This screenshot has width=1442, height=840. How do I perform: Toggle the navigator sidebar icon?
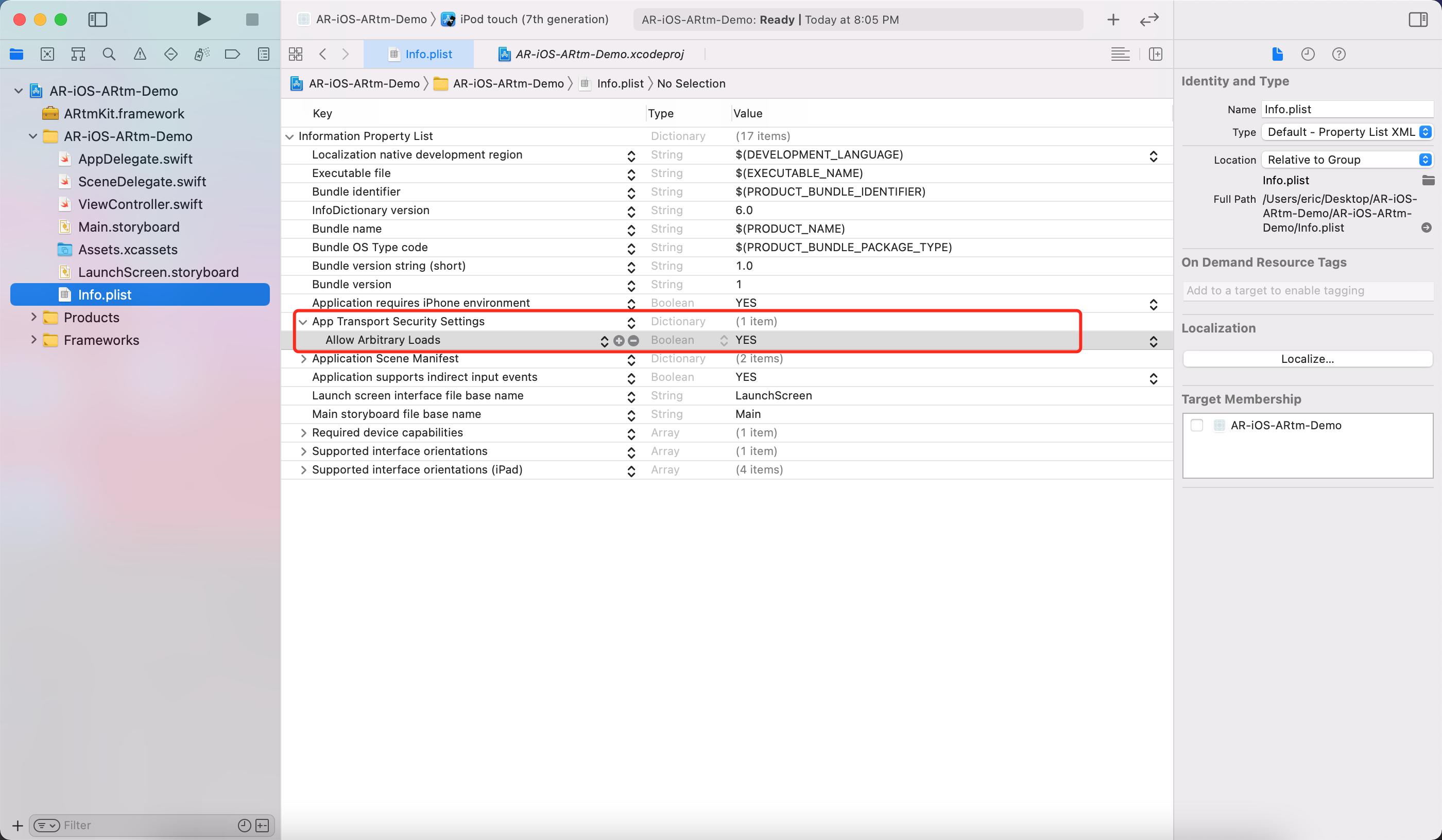pyautogui.click(x=98, y=20)
